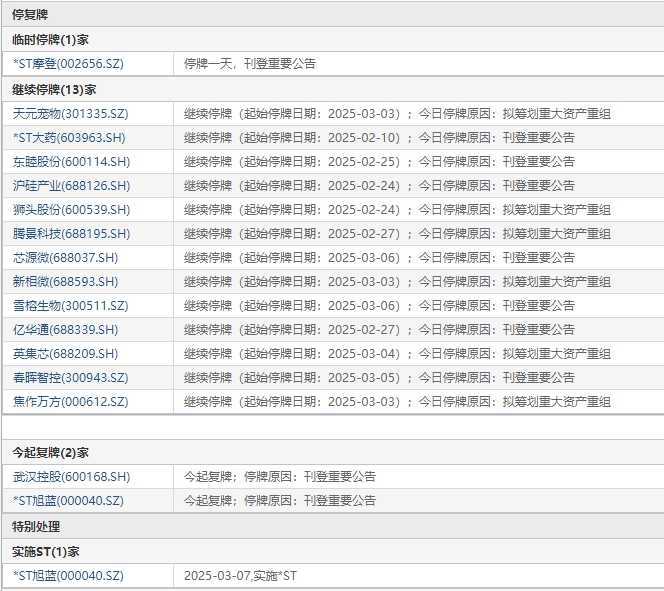Click 亿华通's suspension detail text
Viewport: 664px width, 591px height.
click(x=379, y=329)
